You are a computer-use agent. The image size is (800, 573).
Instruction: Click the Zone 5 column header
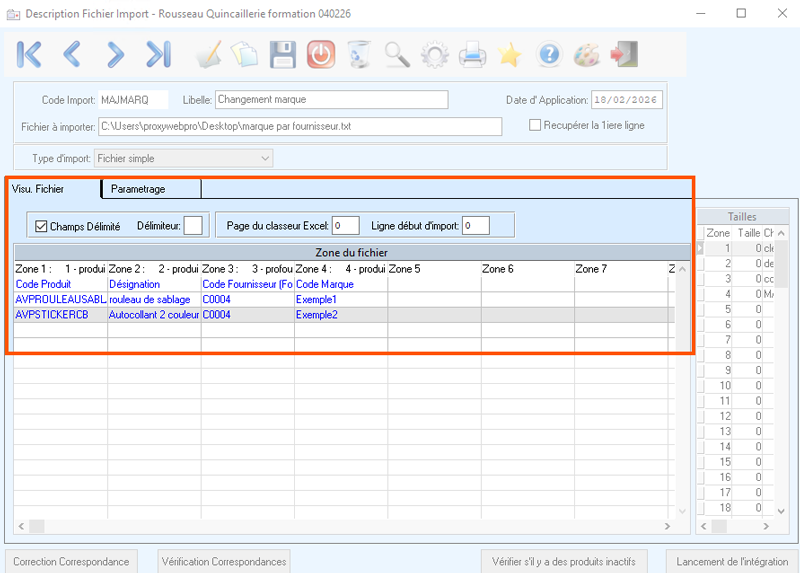(434, 269)
